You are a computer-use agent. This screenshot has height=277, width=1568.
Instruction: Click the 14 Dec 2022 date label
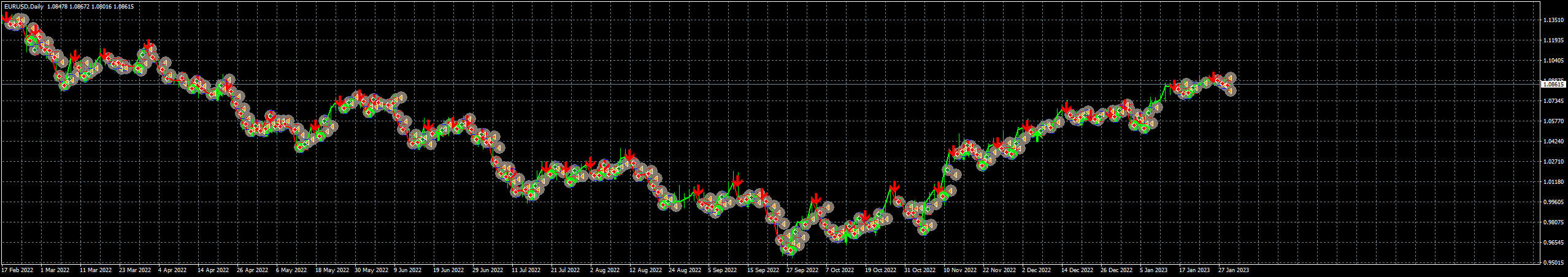coord(1077,270)
